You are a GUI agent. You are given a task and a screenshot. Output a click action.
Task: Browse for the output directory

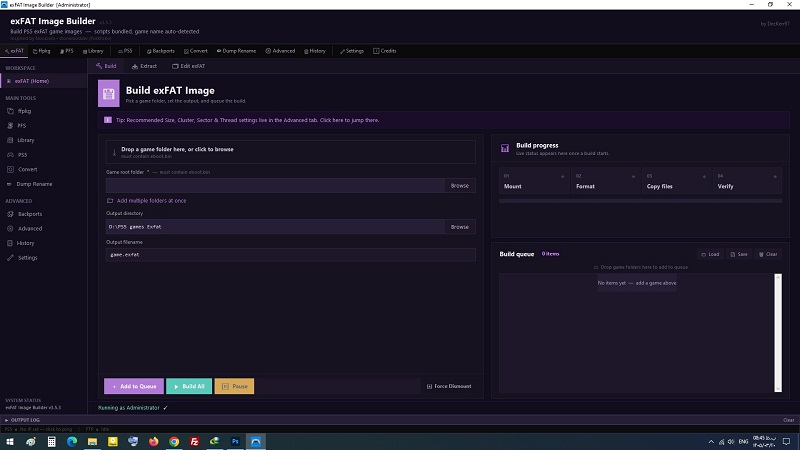coord(460,227)
